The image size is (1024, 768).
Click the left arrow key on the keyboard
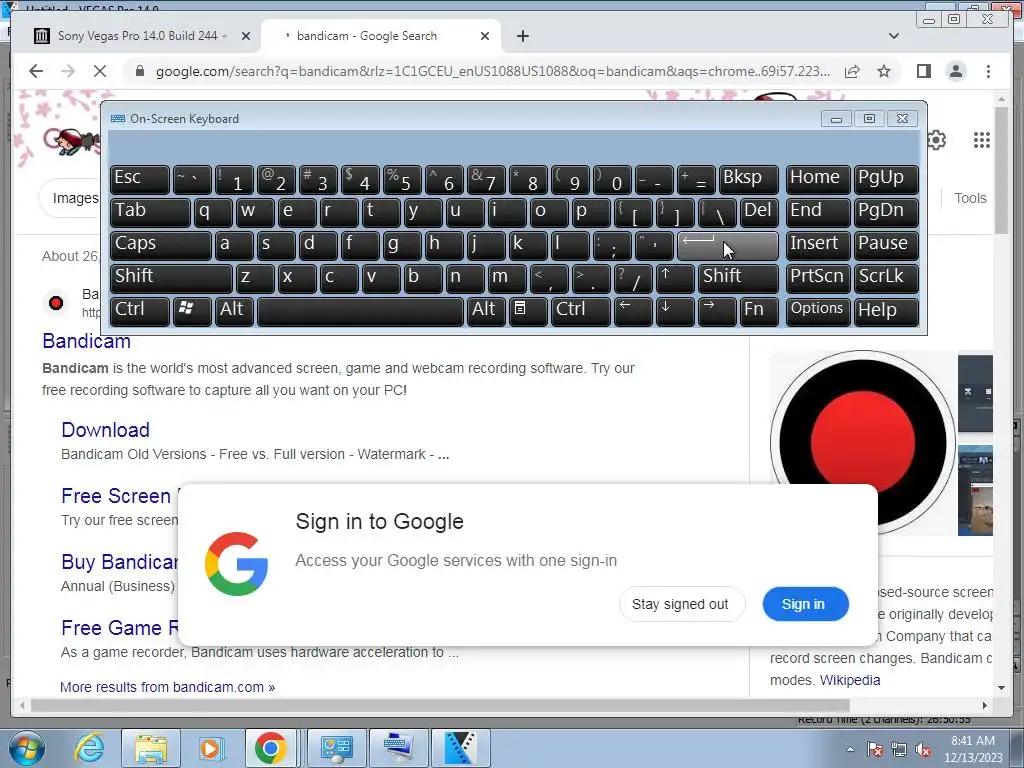coord(633,310)
